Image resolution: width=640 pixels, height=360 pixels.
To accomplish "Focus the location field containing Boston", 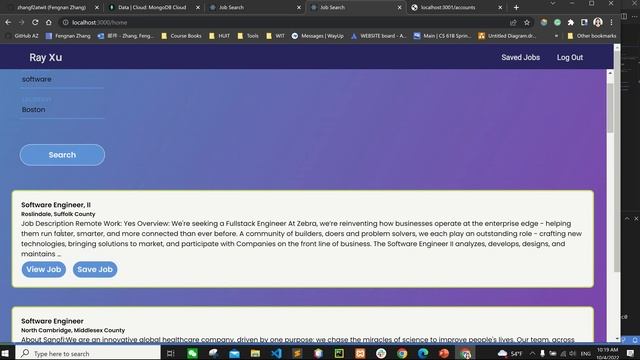I will [62, 109].
